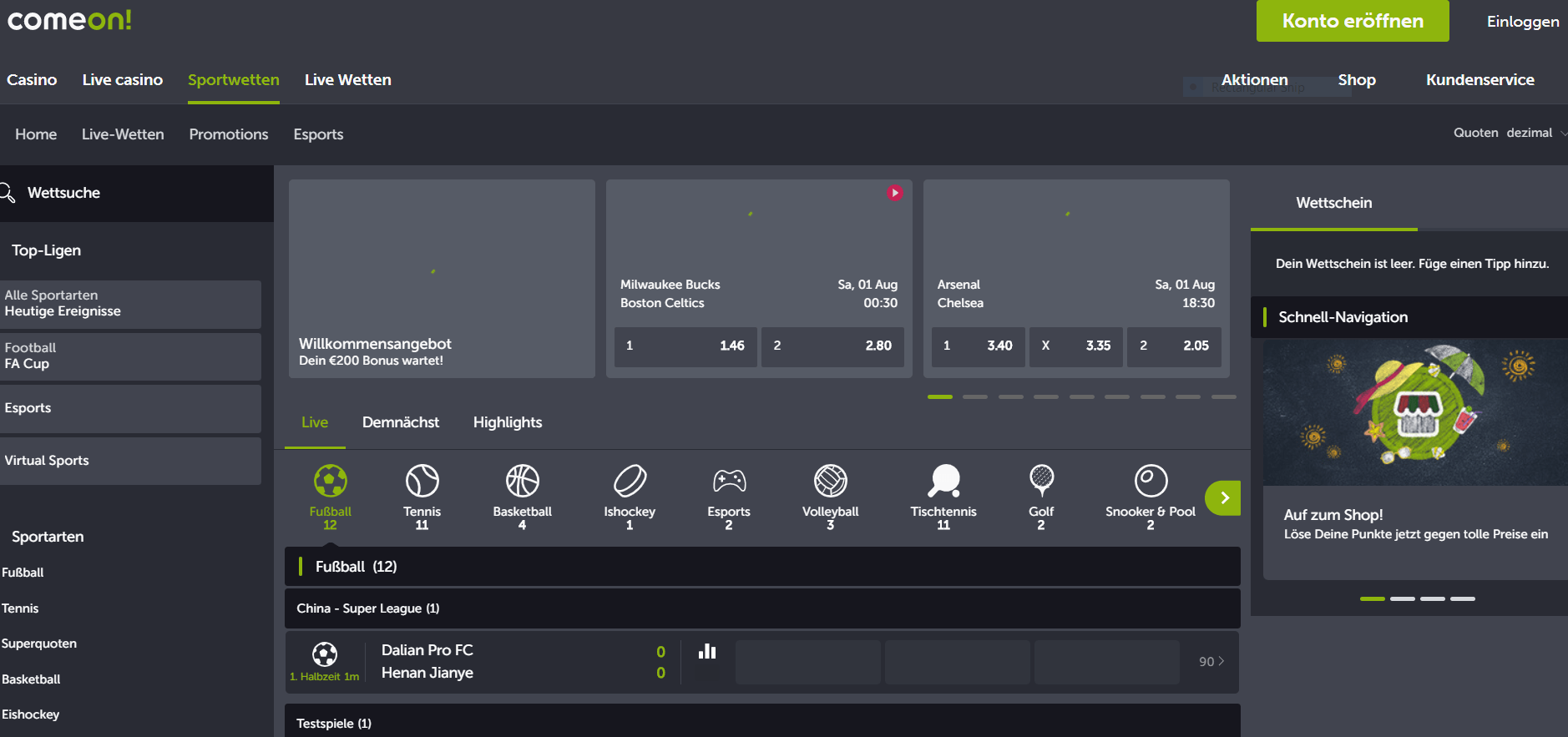Select the Esports gamepad icon
The width and height of the screenshot is (1568, 737).
point(729,481)
